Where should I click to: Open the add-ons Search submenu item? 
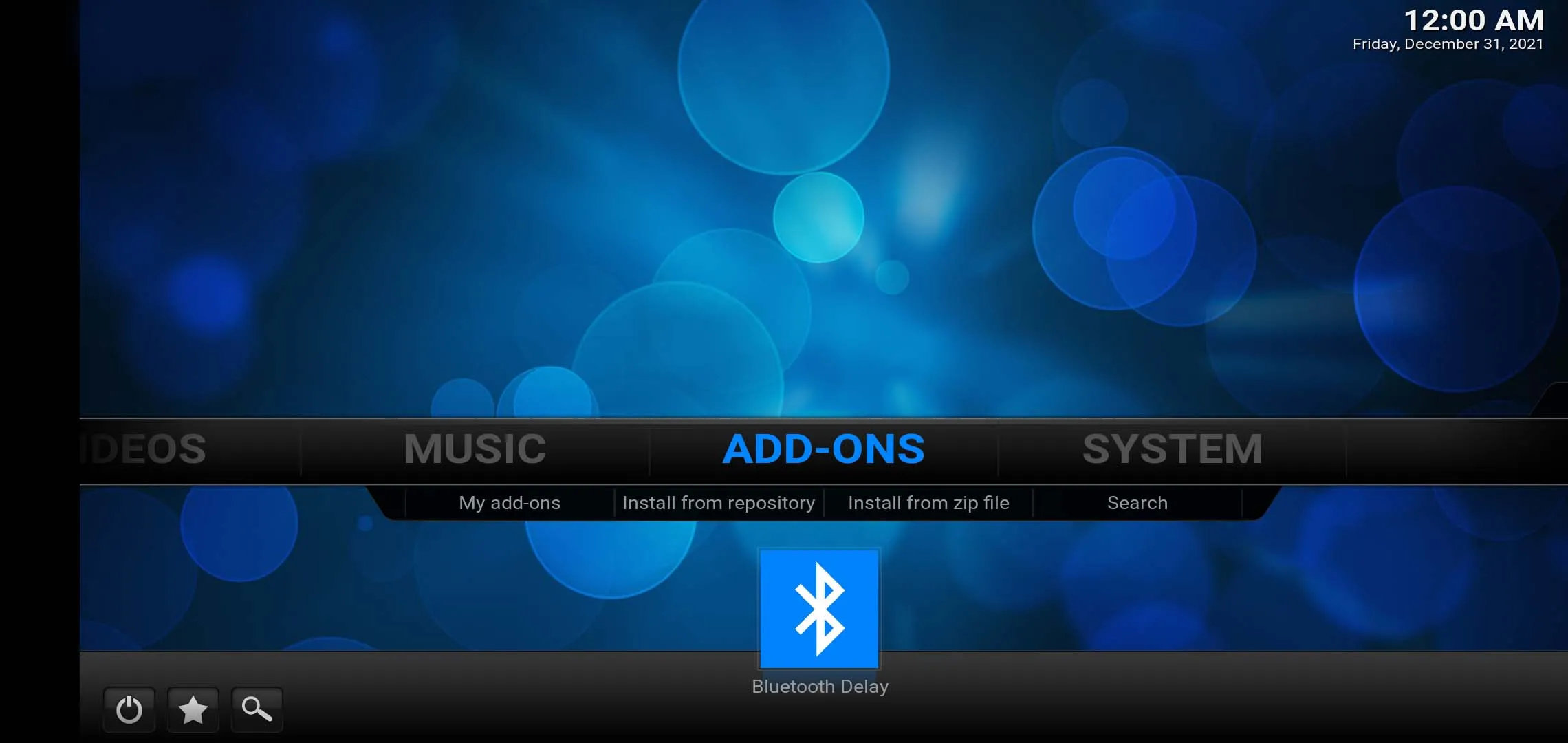point(1137,503)
